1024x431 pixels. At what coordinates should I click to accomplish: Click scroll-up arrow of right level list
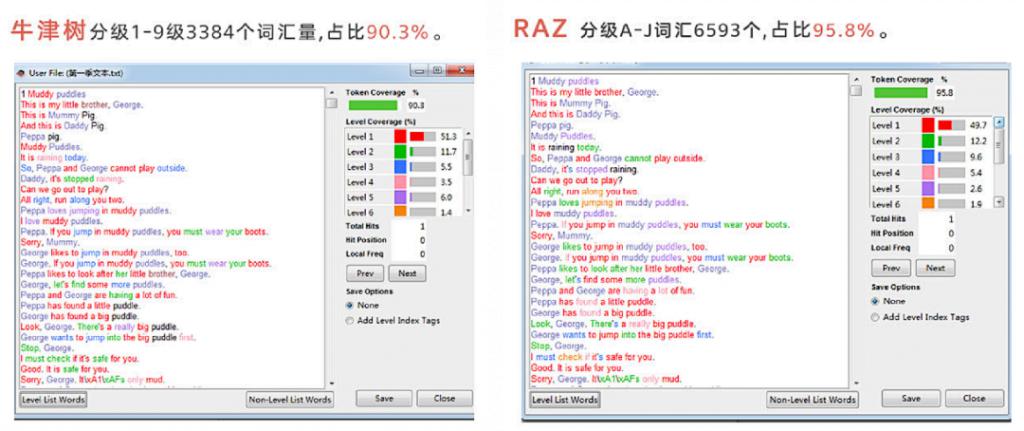(x=999, y=122)
